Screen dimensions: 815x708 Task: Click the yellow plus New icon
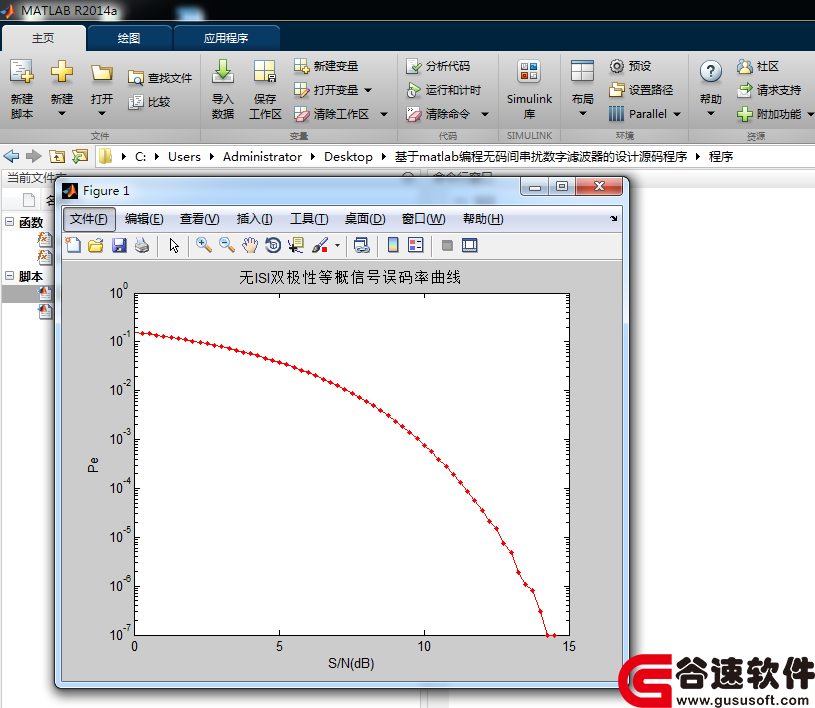point(61,71)
